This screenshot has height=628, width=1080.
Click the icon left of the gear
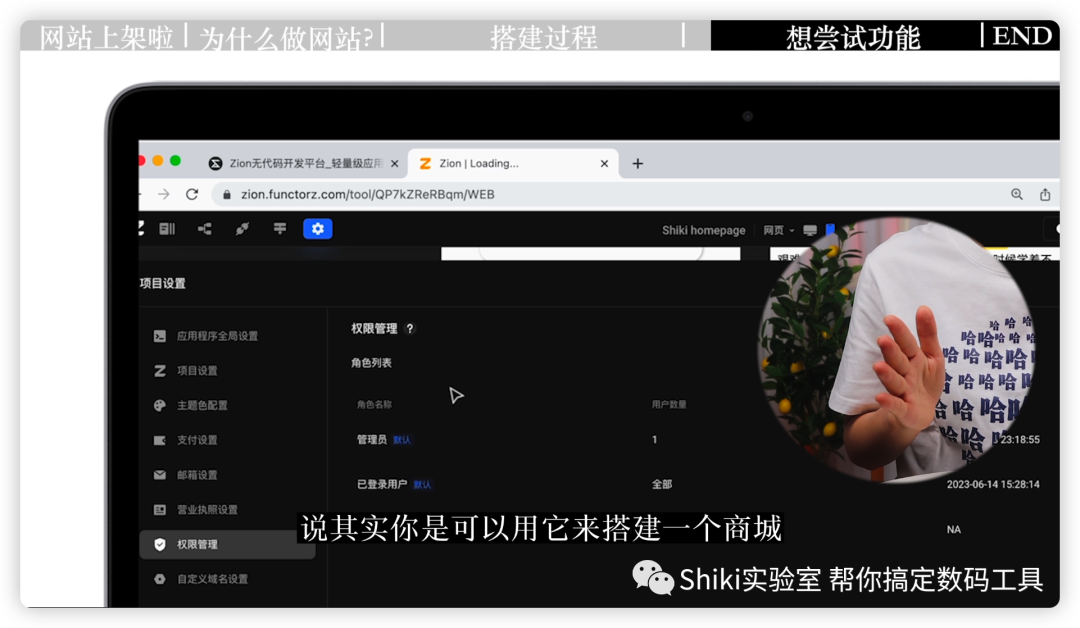[x=280, y=229]
